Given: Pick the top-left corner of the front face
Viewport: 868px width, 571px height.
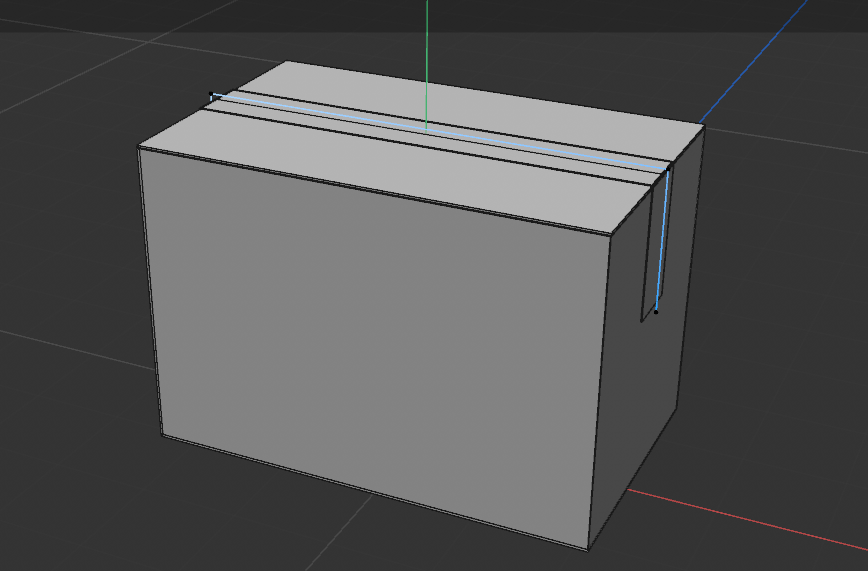Looking at the screenshot, I should [x=139, y=147].
